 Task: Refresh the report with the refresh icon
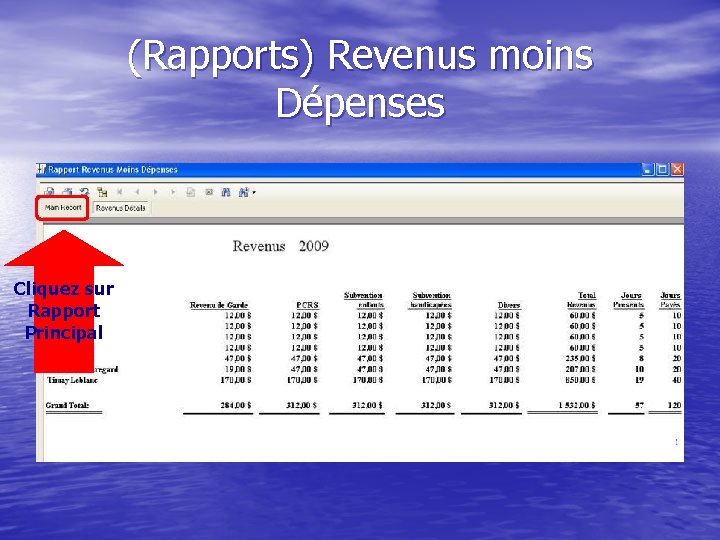coord(84,192)
